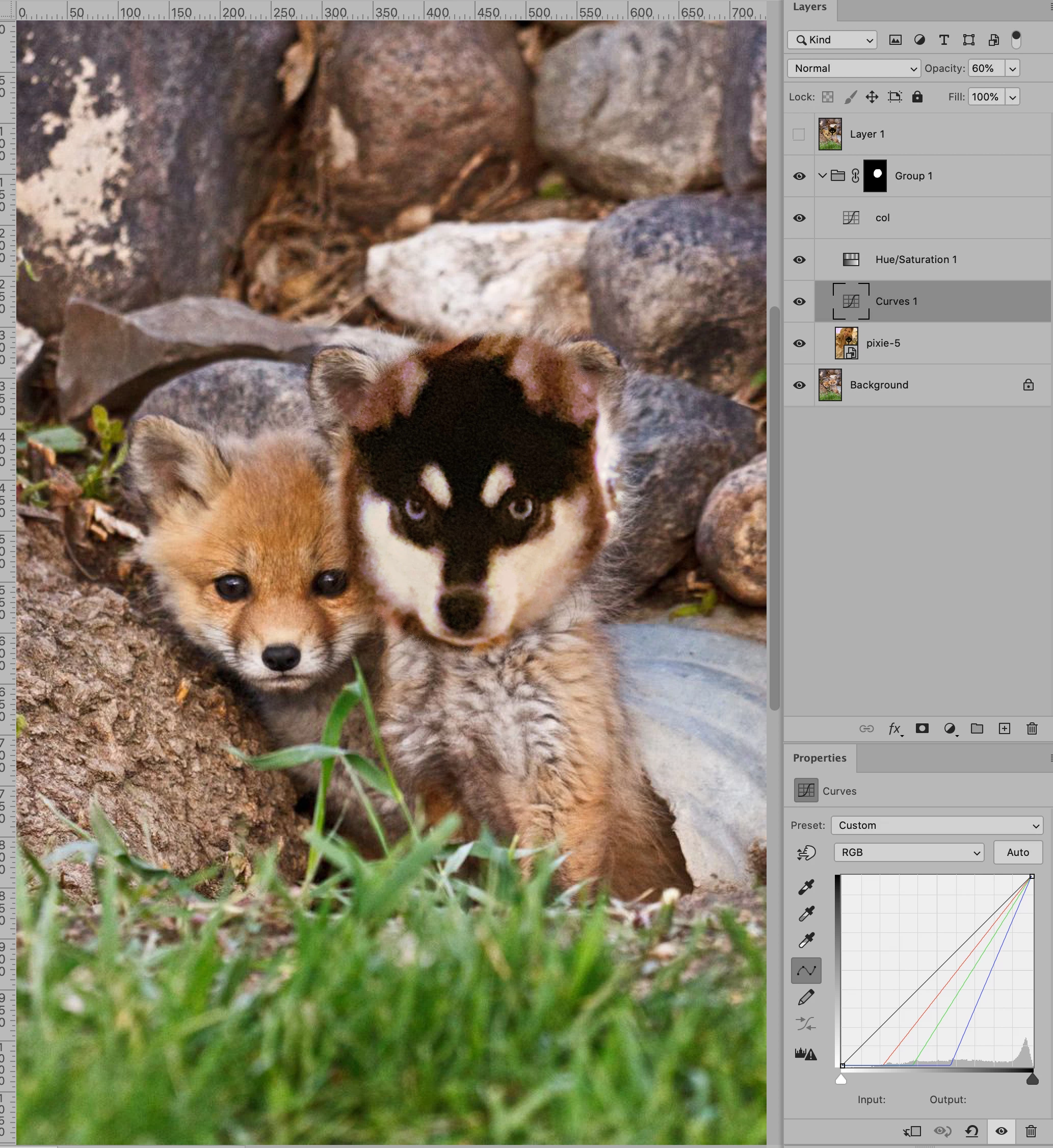Select the draw-curve pencil tool
1053x1148 pixels.
coord(806,998)
